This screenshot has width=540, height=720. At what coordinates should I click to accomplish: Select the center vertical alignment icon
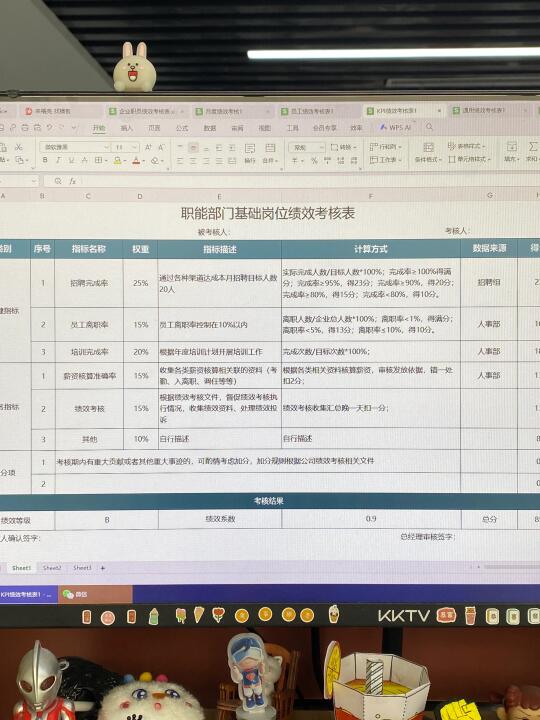coord(193,147)
